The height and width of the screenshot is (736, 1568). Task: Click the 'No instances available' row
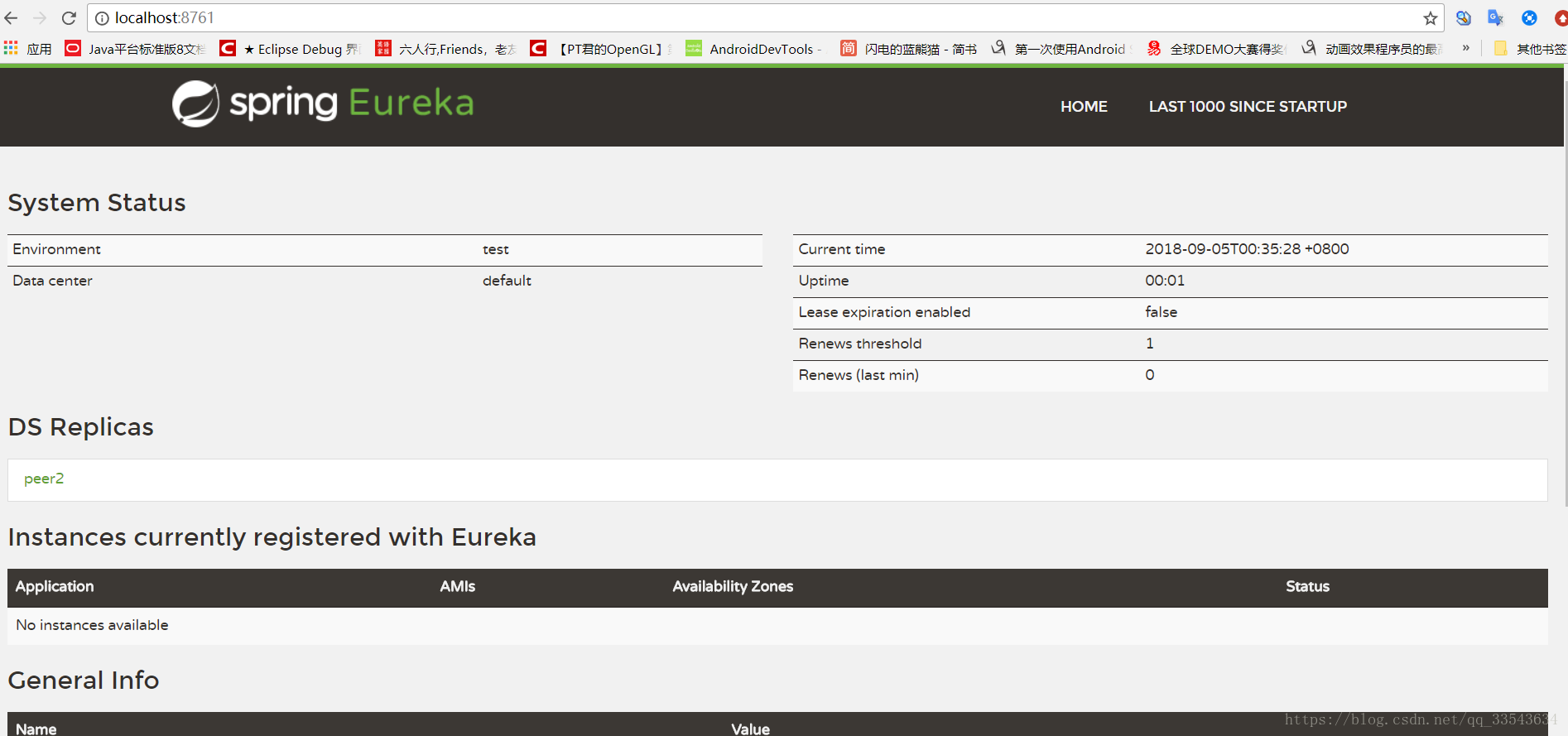777,625
